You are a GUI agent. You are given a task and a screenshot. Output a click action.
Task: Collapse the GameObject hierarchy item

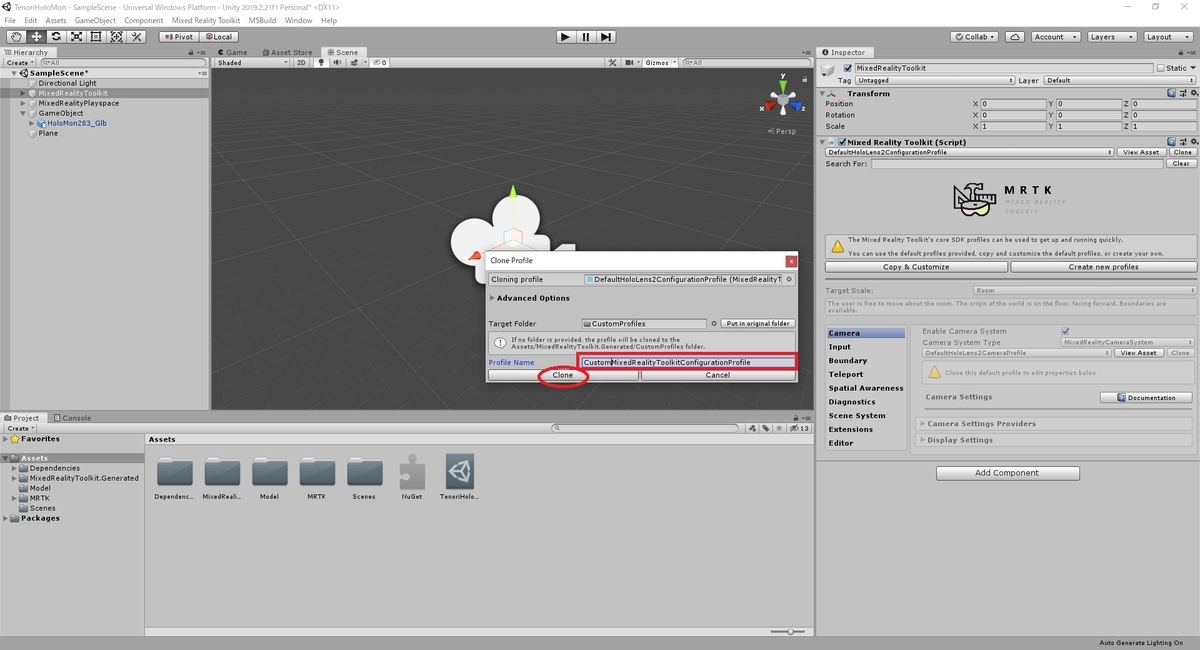[23, 113]
